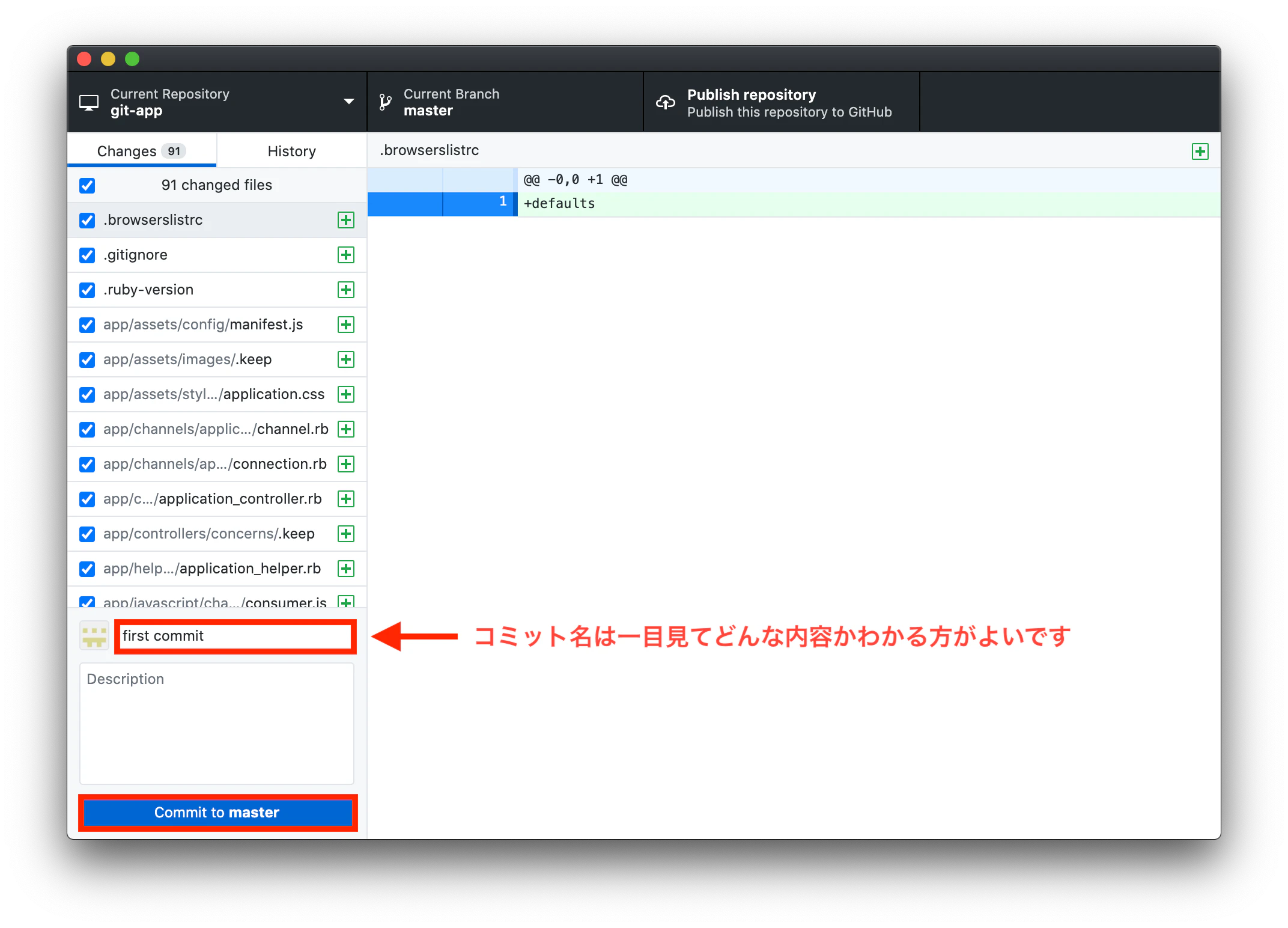The height and width of the screenshot is (928, 1288).
Task: Switch to the History tab
Action: [291, 151]
